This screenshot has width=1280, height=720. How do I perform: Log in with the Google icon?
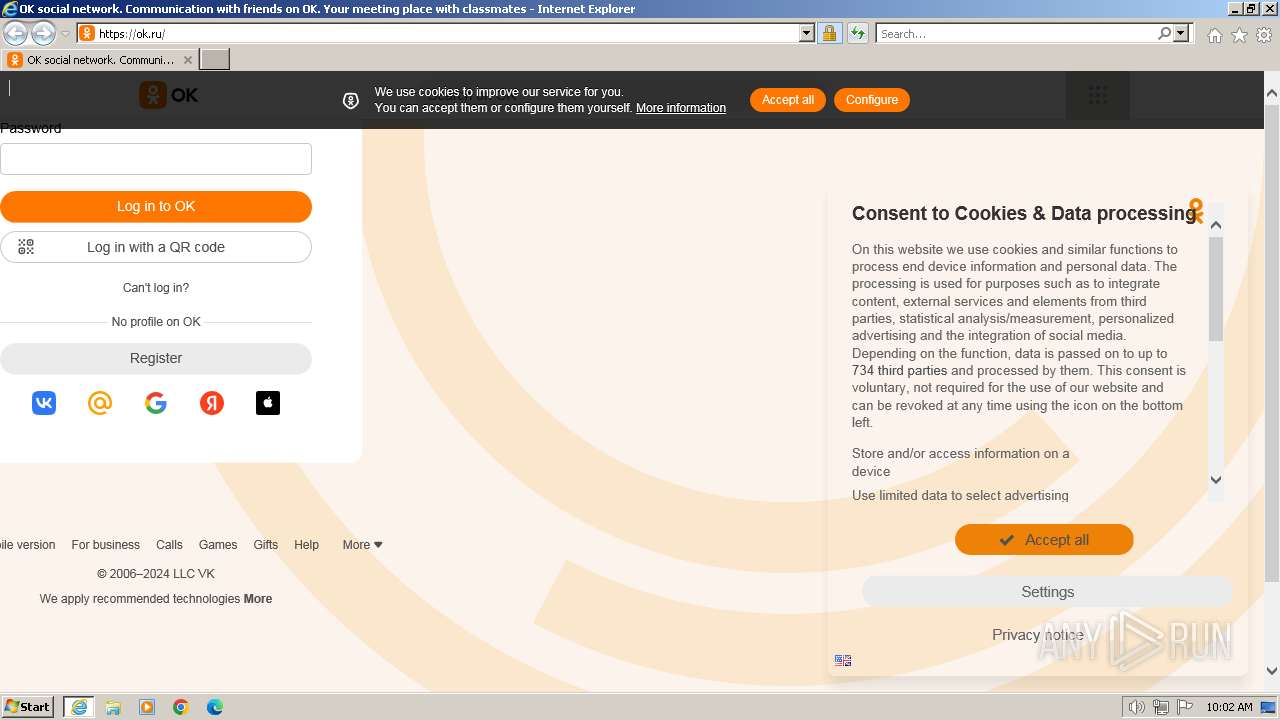tap(156, 403)
